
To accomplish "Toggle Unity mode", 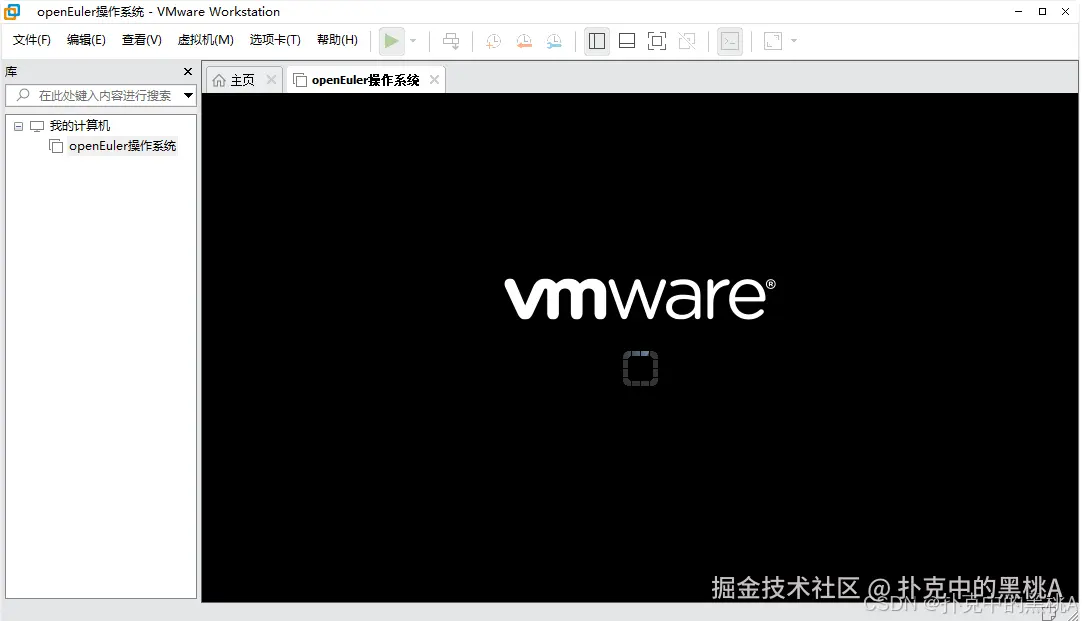I will pyautogui.click(x=686, y=41).
